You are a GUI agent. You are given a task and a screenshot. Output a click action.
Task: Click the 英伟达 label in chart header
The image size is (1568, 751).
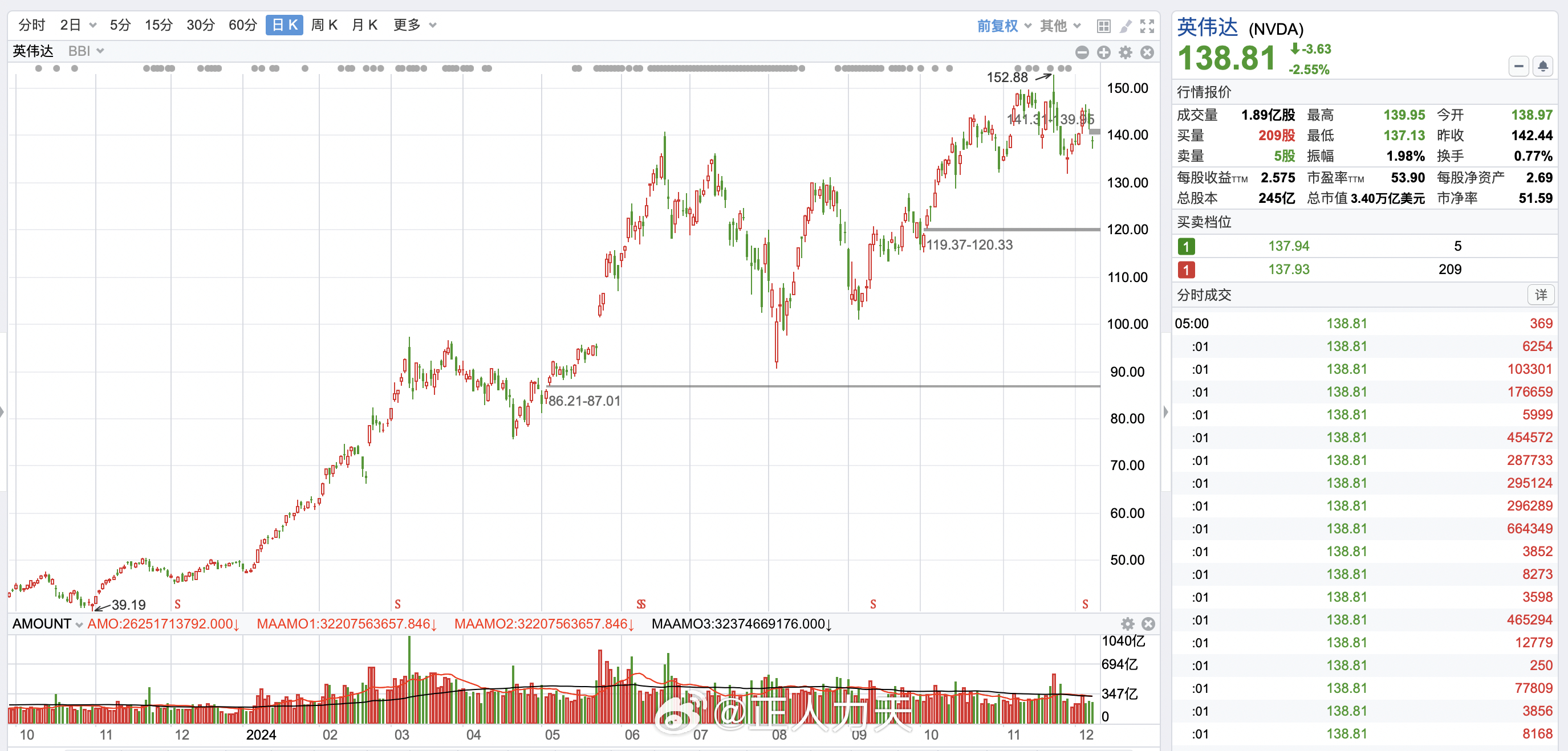pyautogui.click(x=33, y=51)
